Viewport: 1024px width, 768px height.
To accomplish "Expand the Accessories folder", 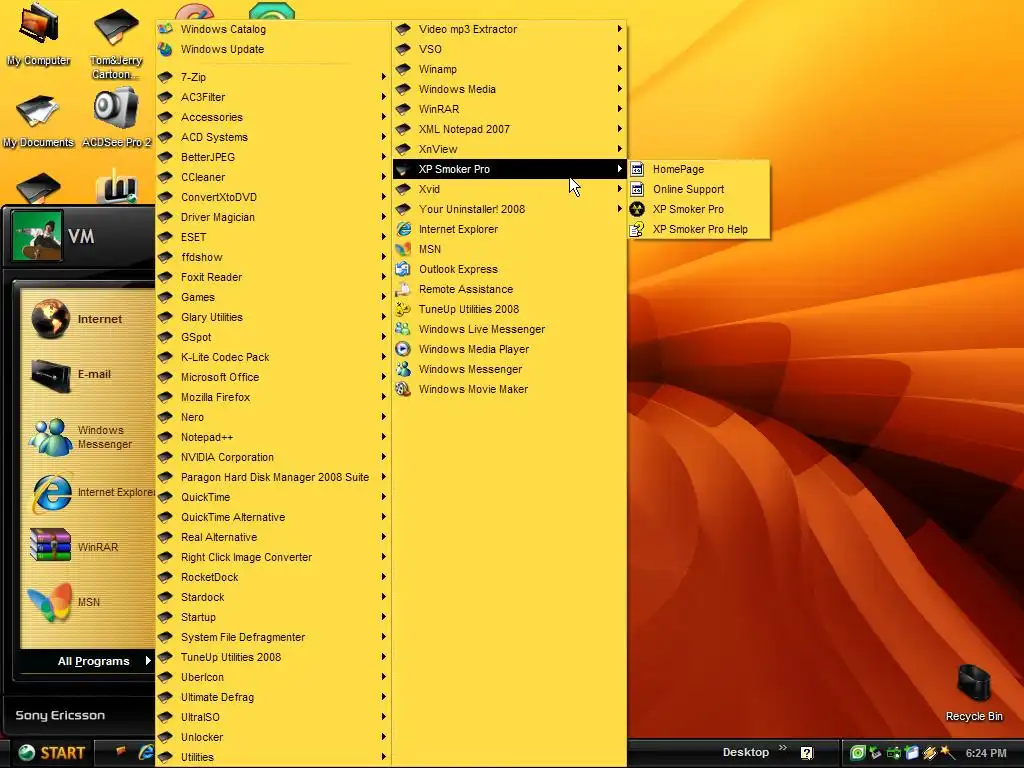I will tap(273, 117).
